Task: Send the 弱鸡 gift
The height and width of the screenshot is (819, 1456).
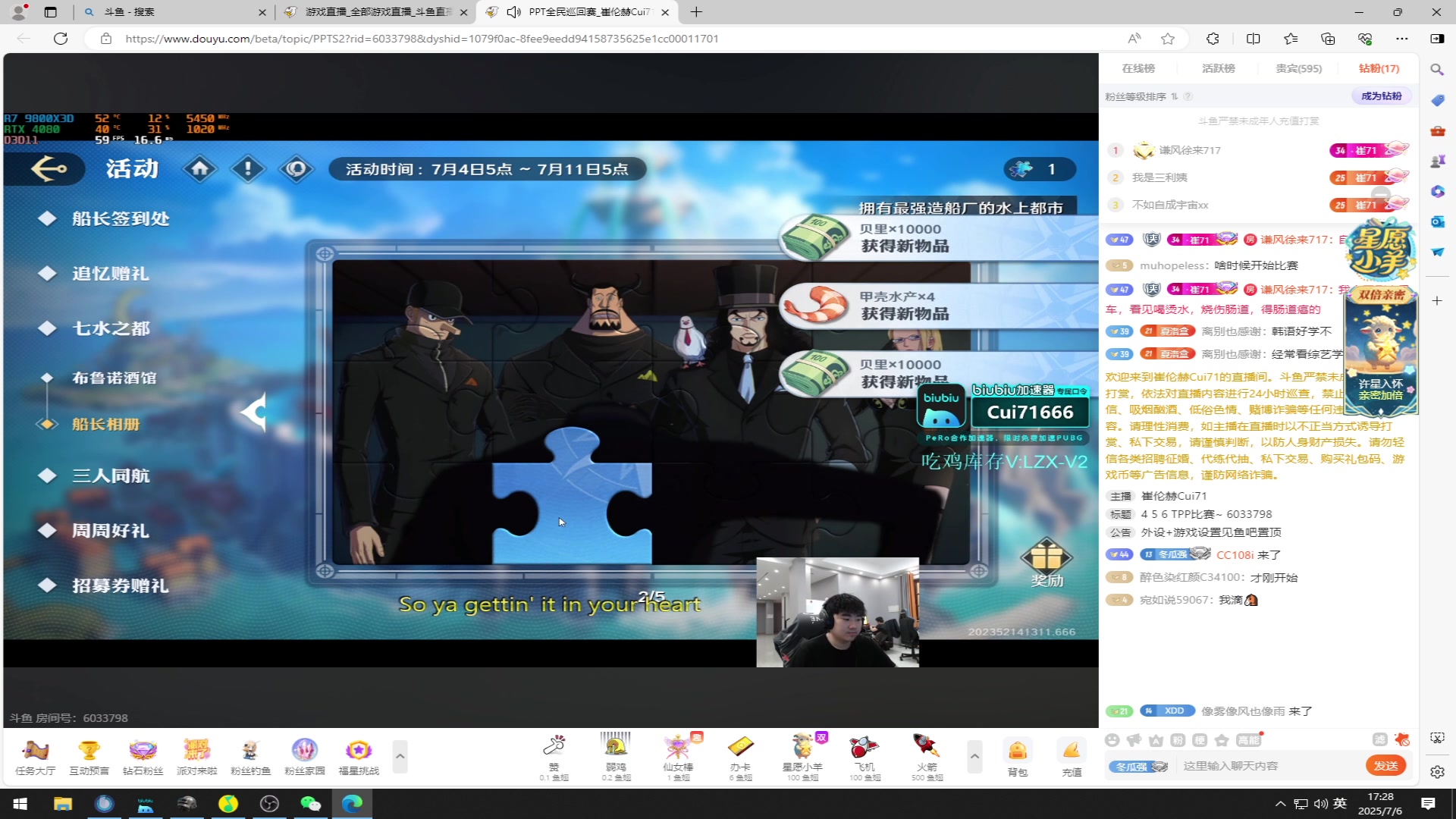Action: pos(616,756)
